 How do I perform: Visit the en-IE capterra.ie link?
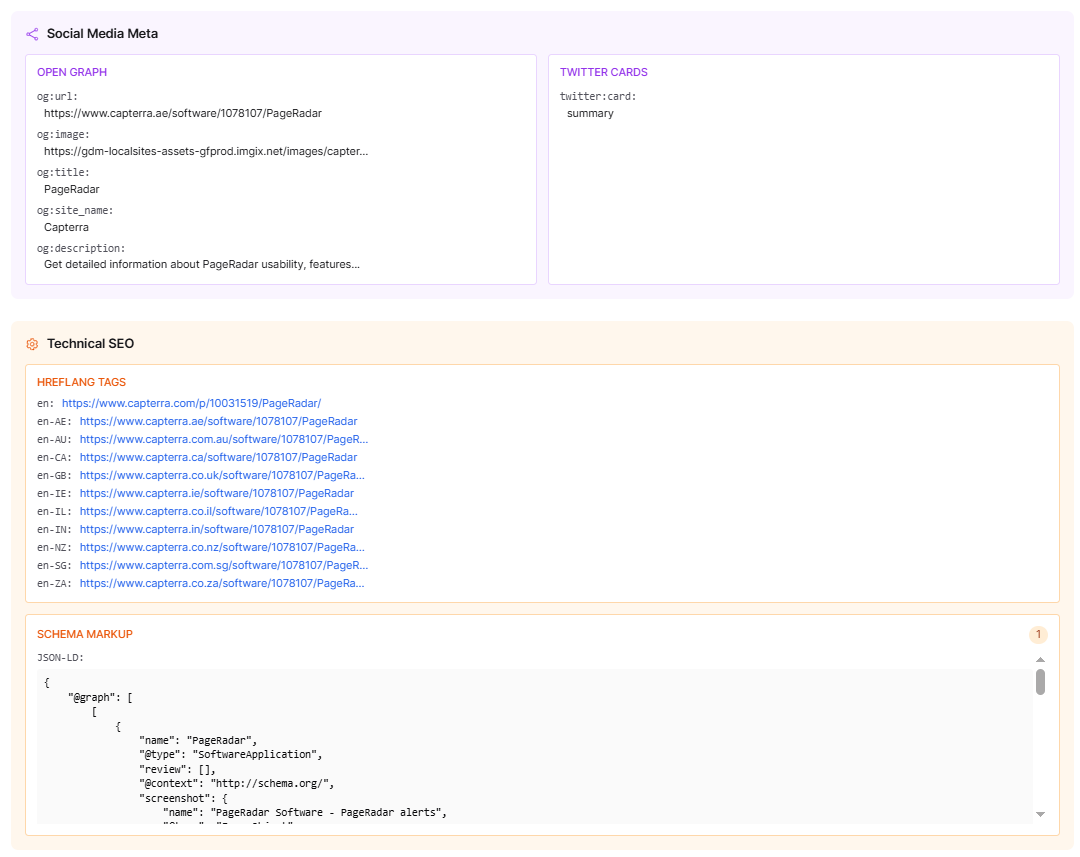[x=217, y=493]
